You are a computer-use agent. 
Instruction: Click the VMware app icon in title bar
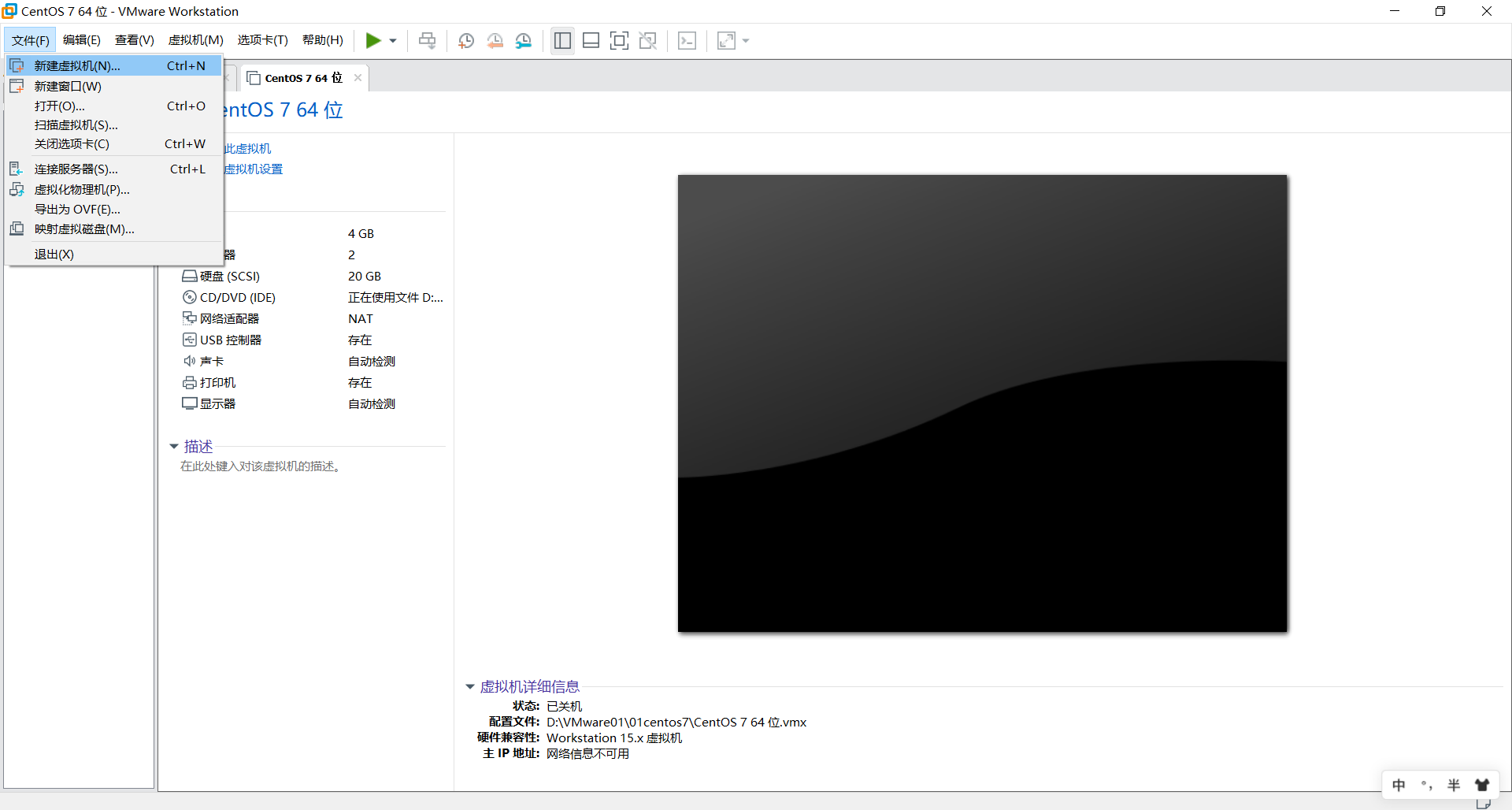click(9, 11)
